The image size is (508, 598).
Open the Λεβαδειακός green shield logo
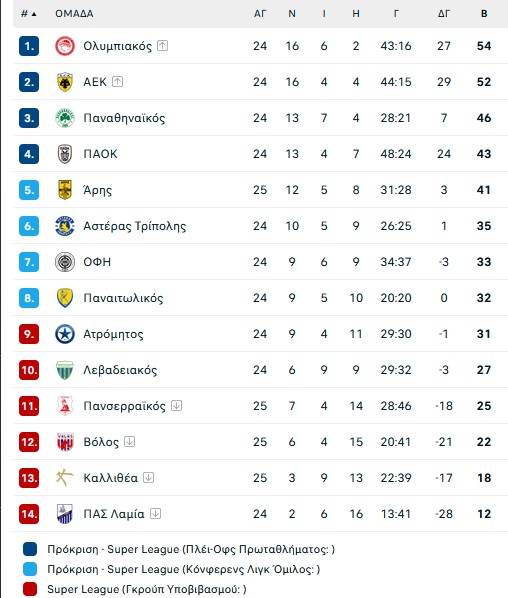tap(65, 370)
